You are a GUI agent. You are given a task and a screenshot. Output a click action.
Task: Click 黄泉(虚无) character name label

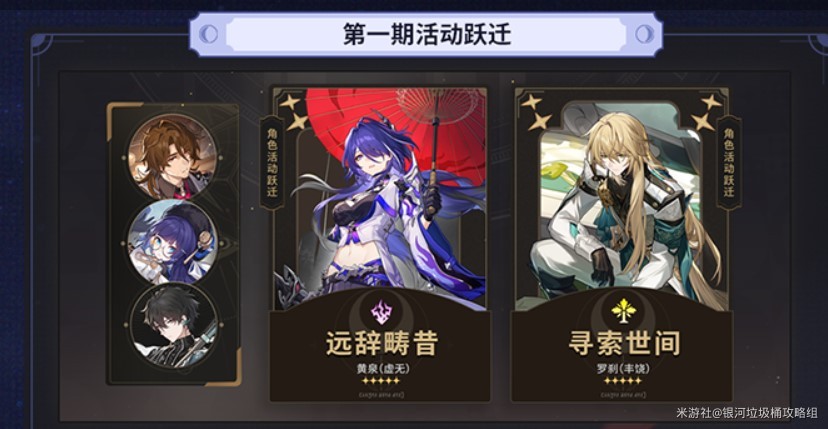[383, 369]
